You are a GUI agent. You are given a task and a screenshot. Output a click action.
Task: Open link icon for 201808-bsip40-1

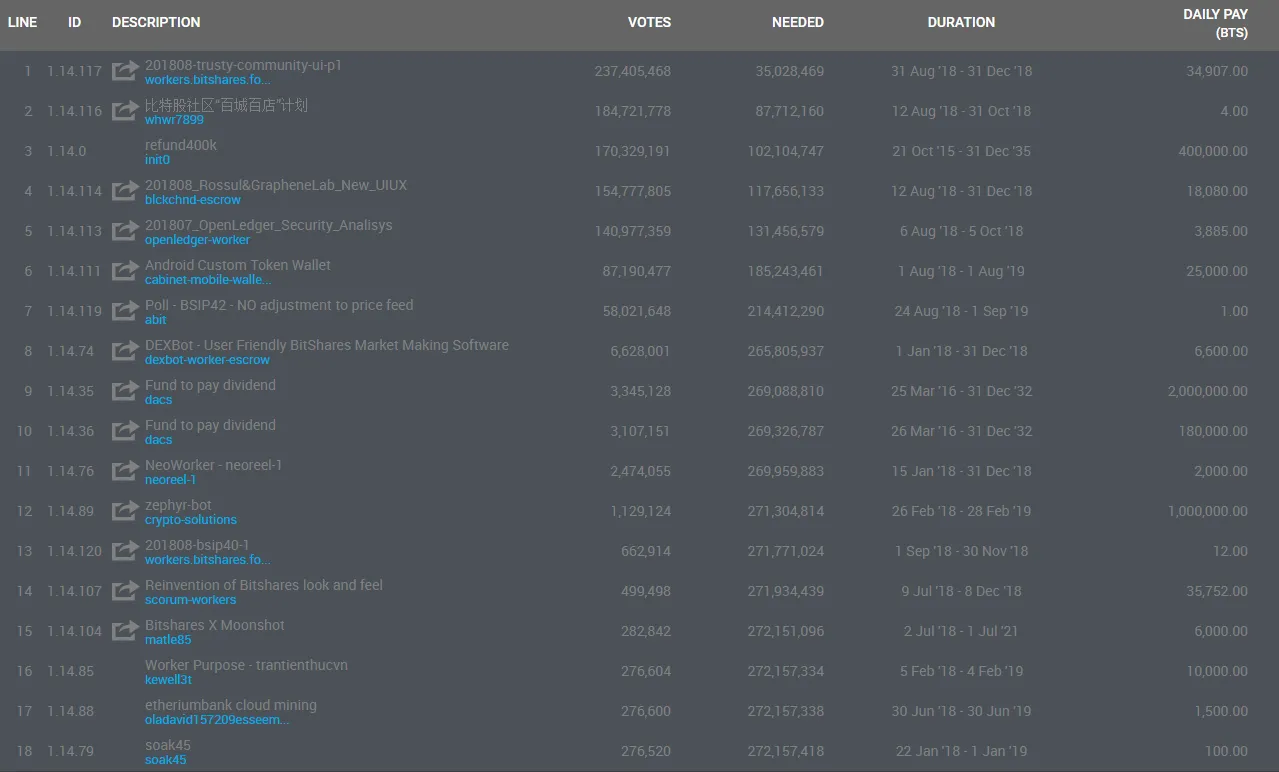point(125,551)
